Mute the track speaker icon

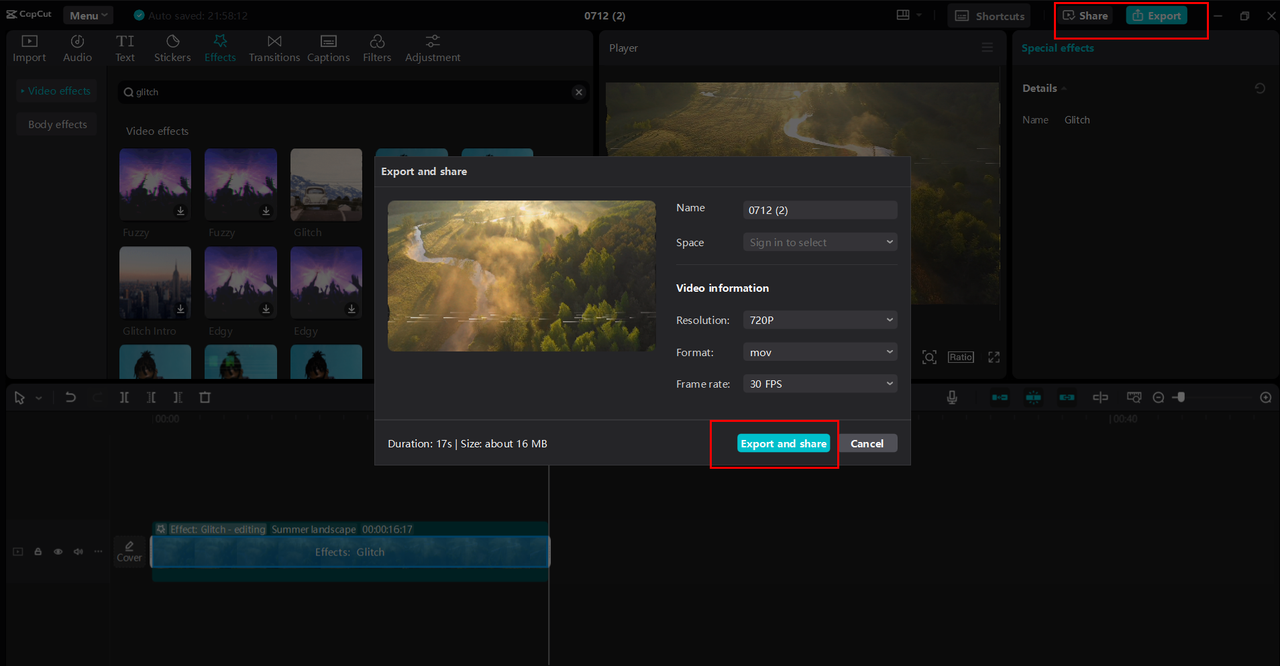coord(78,551)
